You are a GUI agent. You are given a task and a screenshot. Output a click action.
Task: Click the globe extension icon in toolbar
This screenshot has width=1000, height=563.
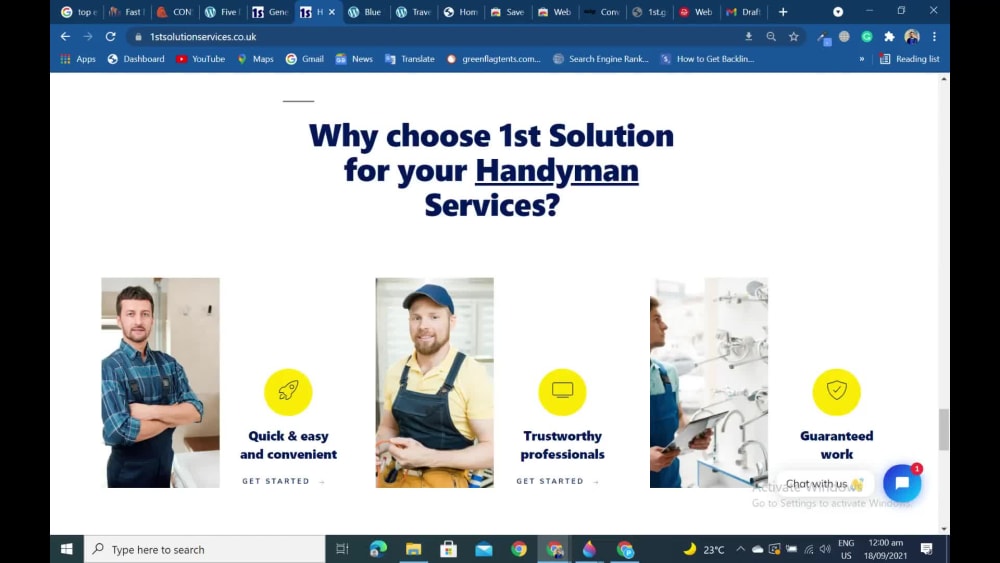point(844,37)
